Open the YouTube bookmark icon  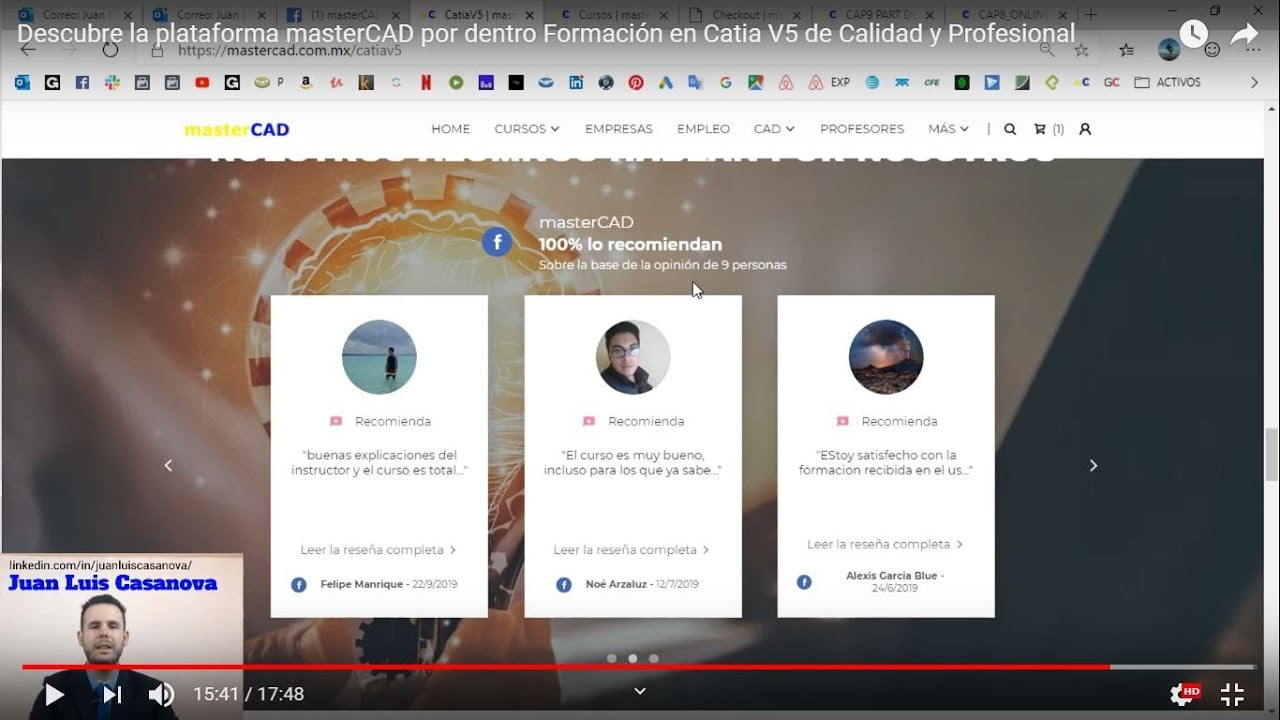tap(202, 83)
